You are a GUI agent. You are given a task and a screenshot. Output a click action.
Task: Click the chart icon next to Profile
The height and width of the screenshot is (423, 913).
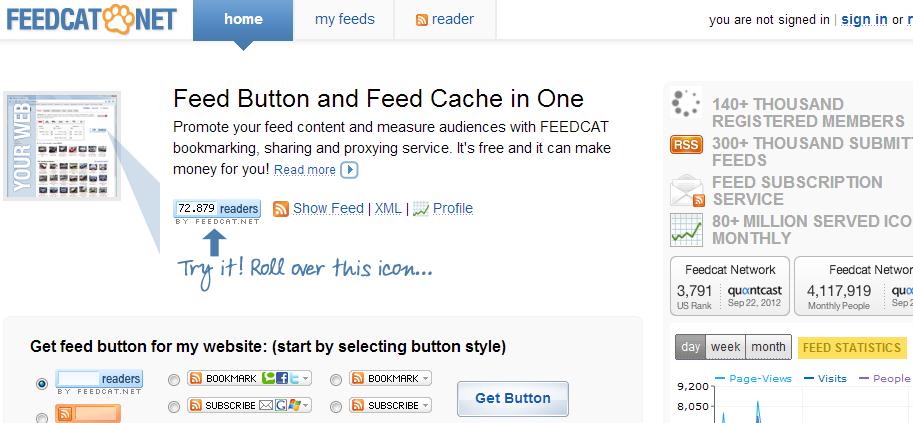[x=420, y=209]
